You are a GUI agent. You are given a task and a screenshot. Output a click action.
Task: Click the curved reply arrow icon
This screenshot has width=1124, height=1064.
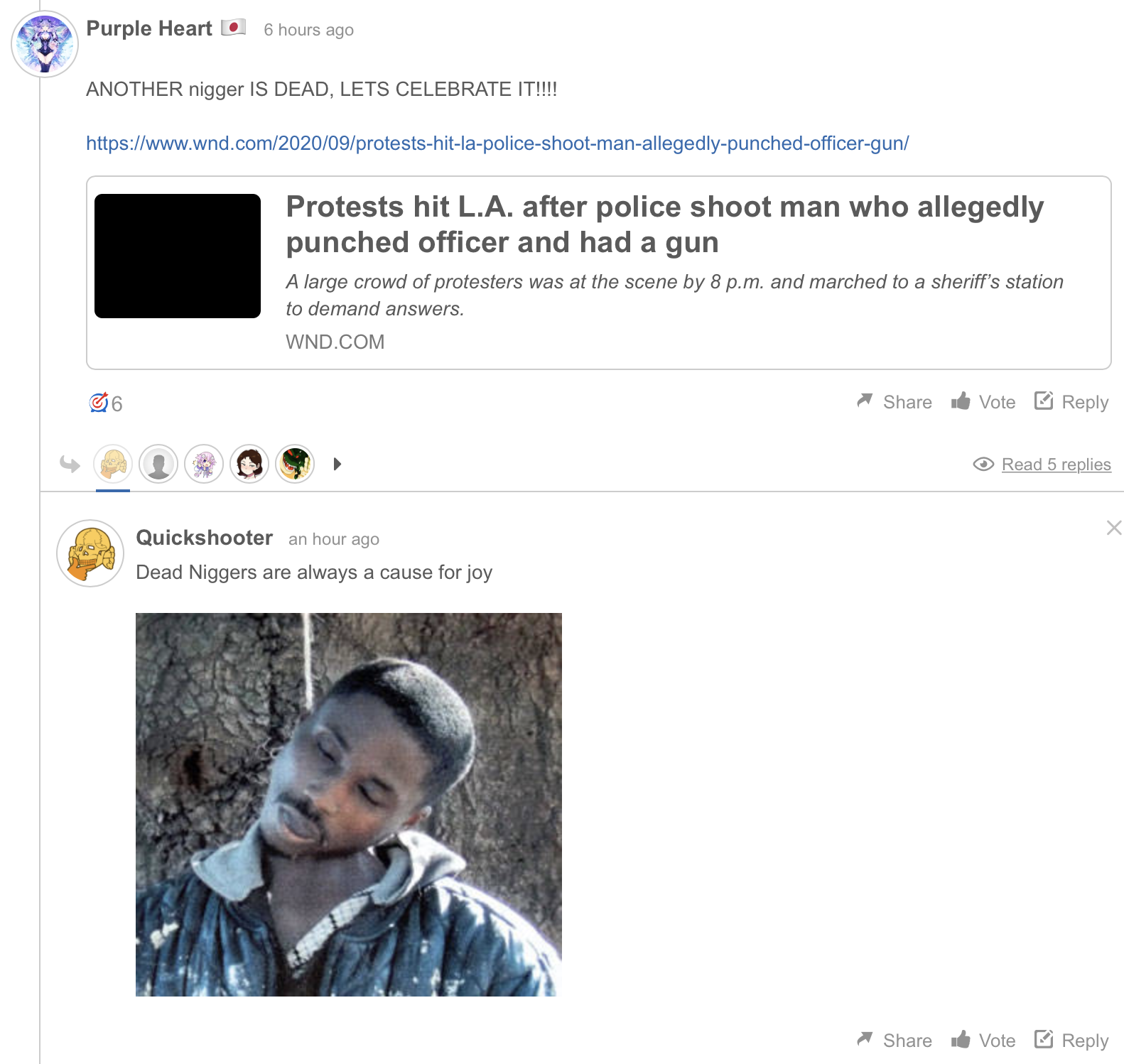[70, 465]
